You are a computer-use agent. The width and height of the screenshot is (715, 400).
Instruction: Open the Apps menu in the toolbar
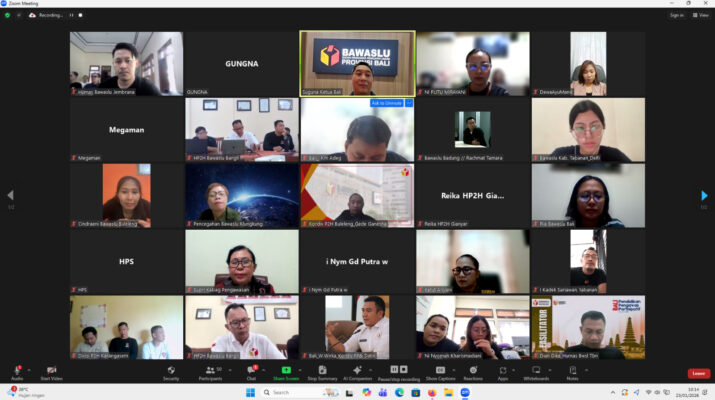pyautogui.click(x=503, y=372)
